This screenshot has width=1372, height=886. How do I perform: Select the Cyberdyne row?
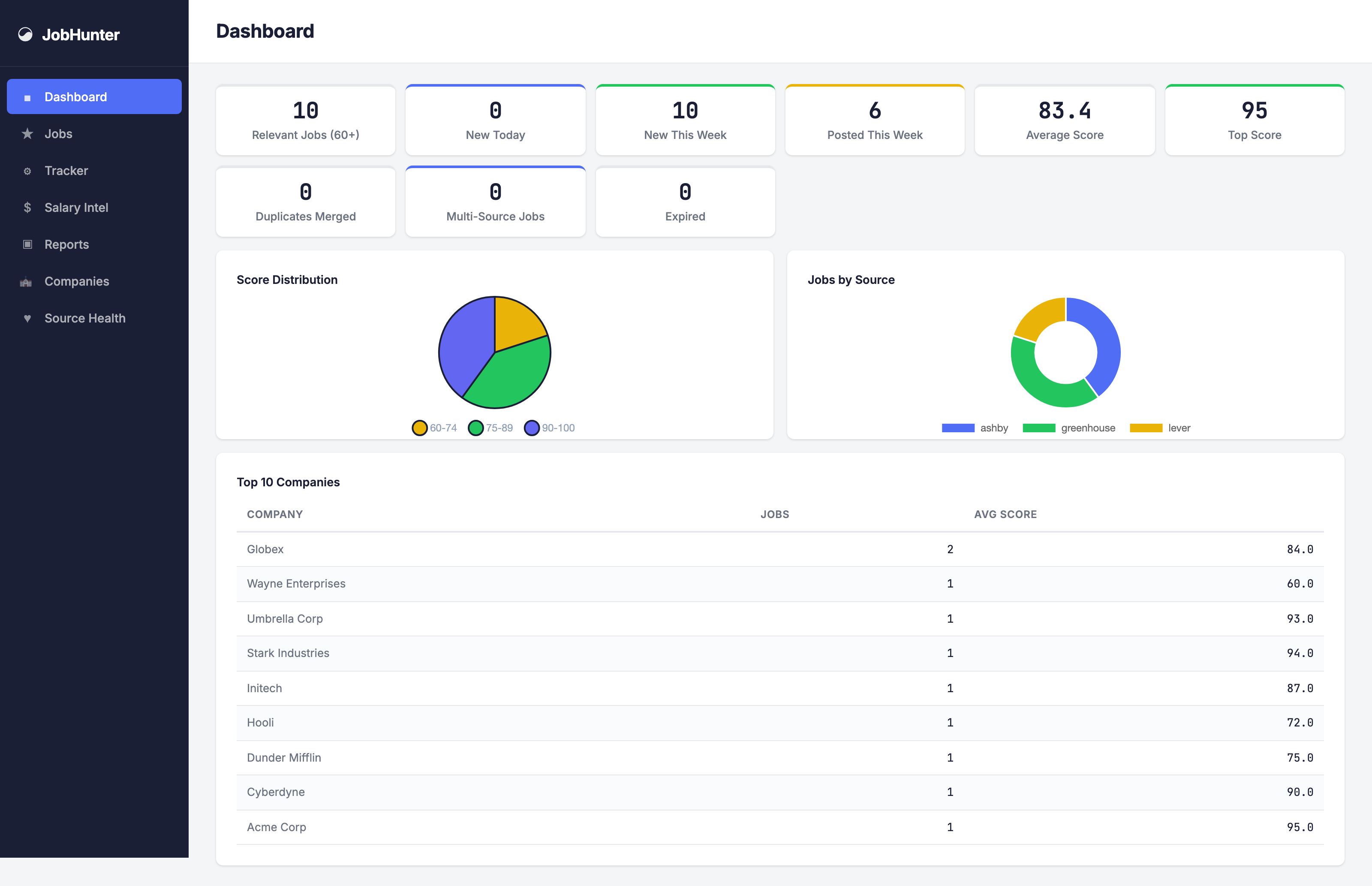point(780,793)
